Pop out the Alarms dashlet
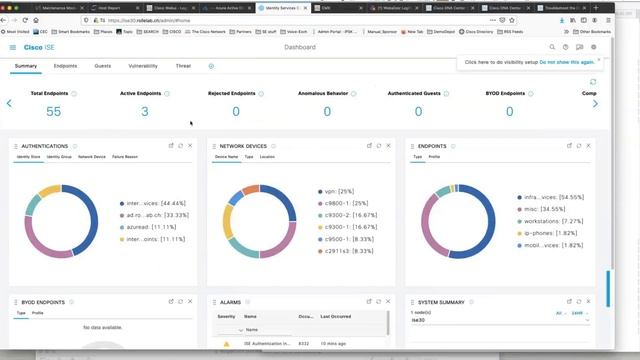 (x=369, y=302)
